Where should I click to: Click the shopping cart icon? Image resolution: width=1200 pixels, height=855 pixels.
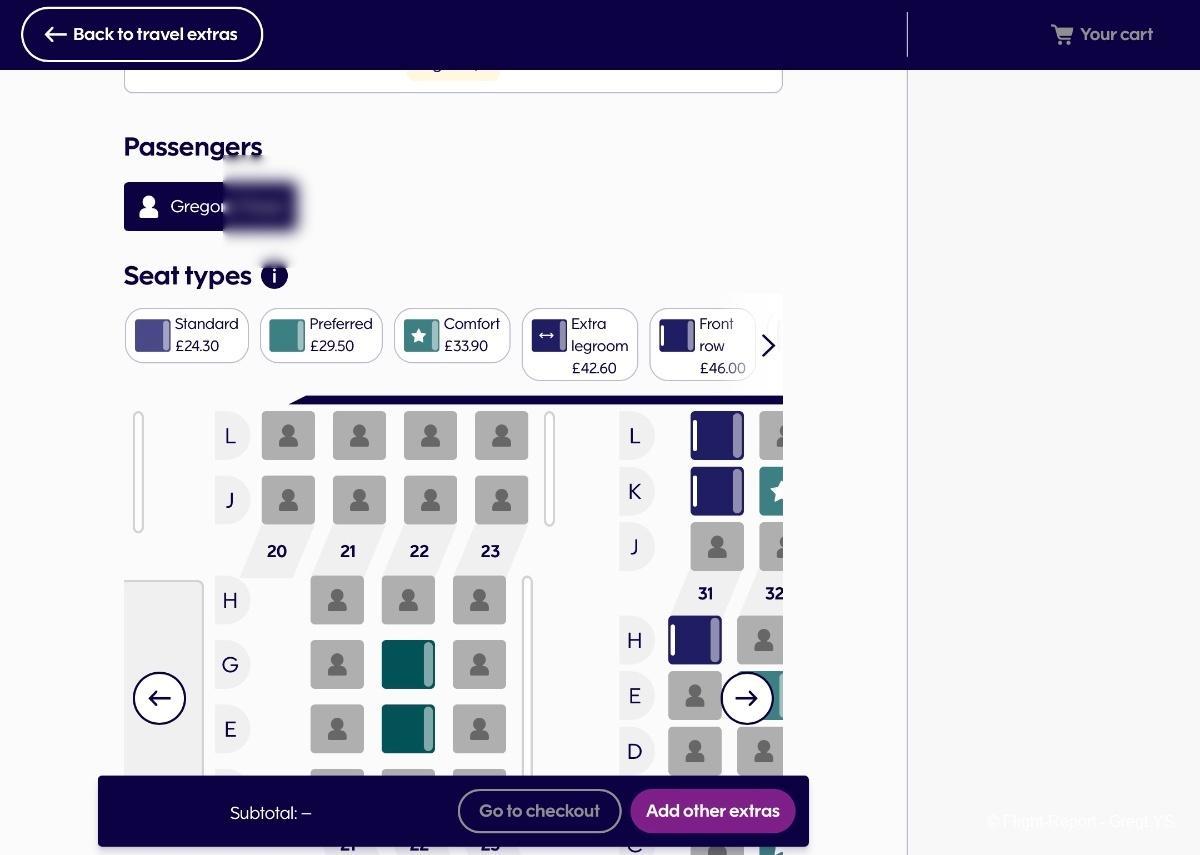click(1062, 35)
